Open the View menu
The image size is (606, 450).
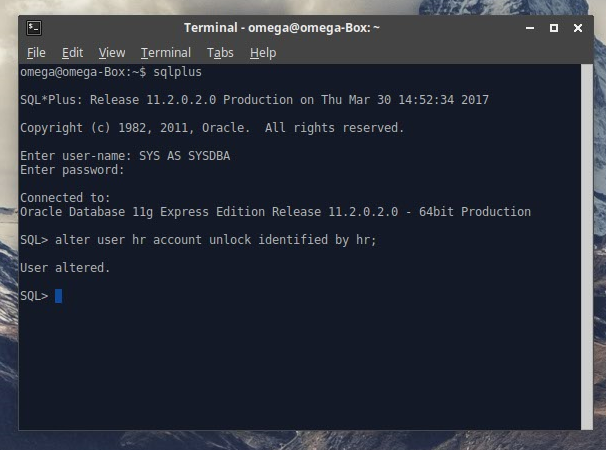point(112,52)
